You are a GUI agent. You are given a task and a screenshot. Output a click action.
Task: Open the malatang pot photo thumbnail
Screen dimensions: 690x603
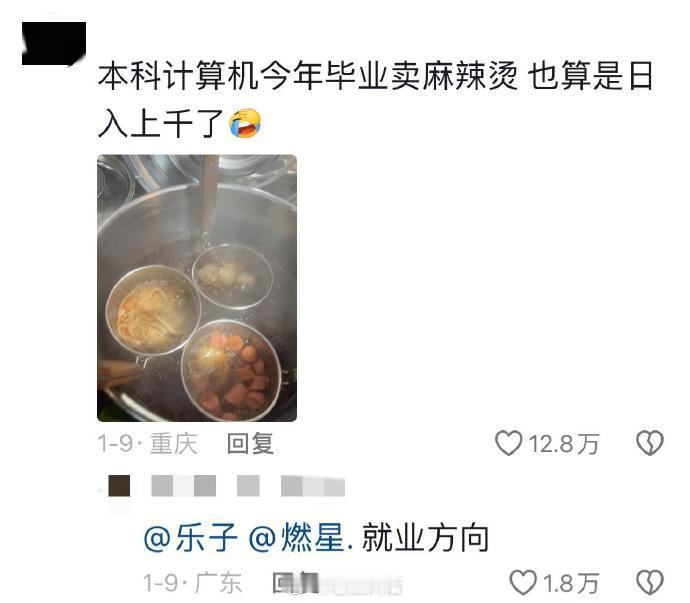click(197, 288)
